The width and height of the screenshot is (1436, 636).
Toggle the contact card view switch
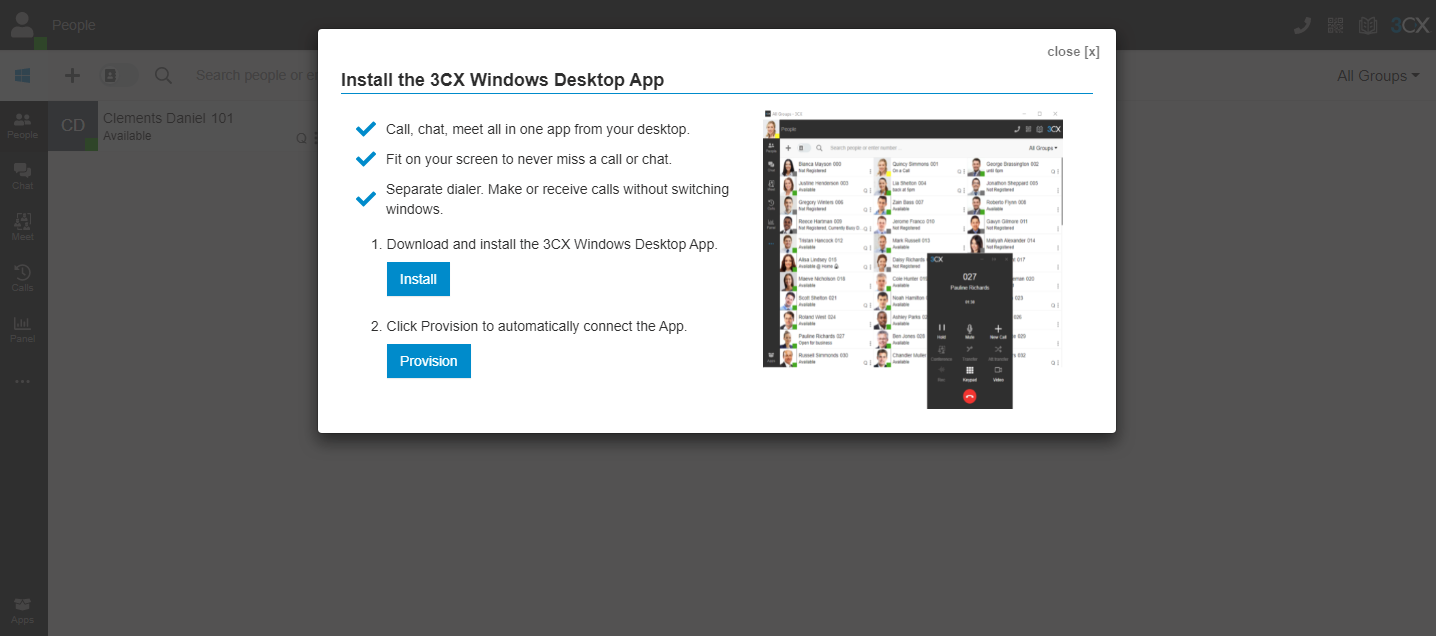118,76
